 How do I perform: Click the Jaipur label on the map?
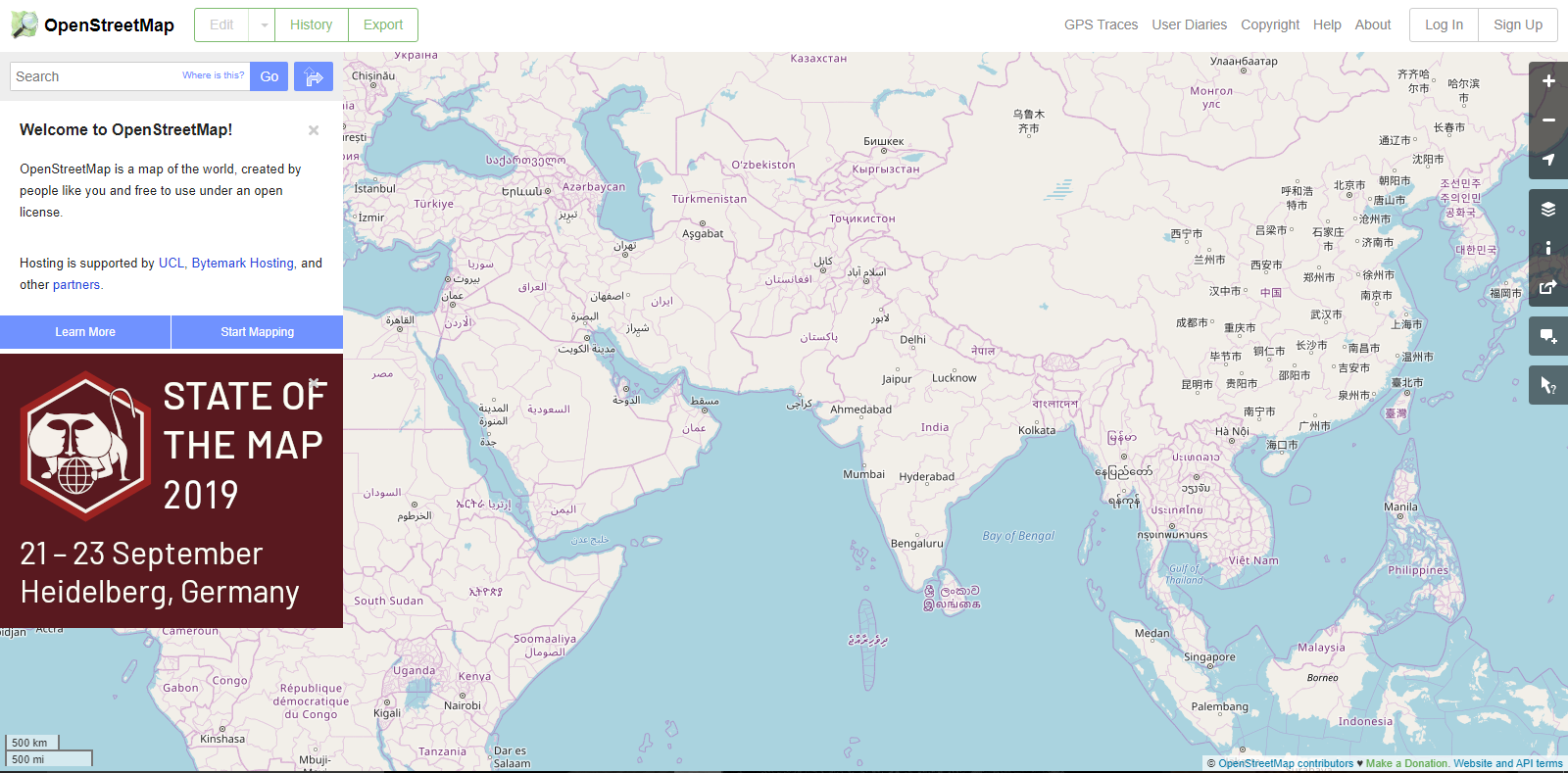click(x=897, y=379)
